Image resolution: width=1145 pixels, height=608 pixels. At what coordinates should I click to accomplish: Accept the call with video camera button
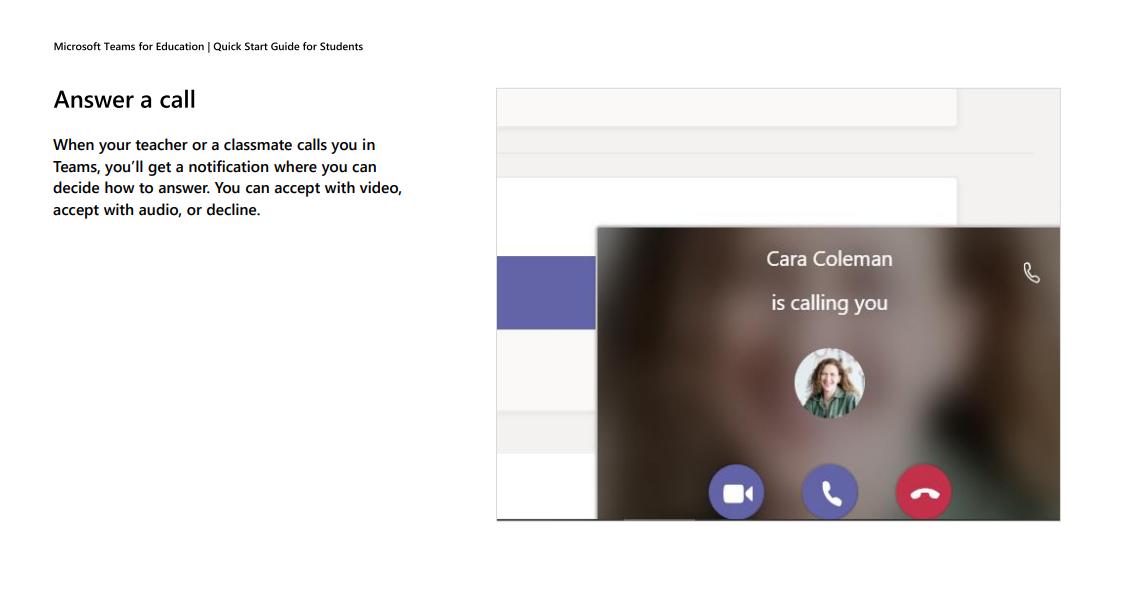coord(736,493)
